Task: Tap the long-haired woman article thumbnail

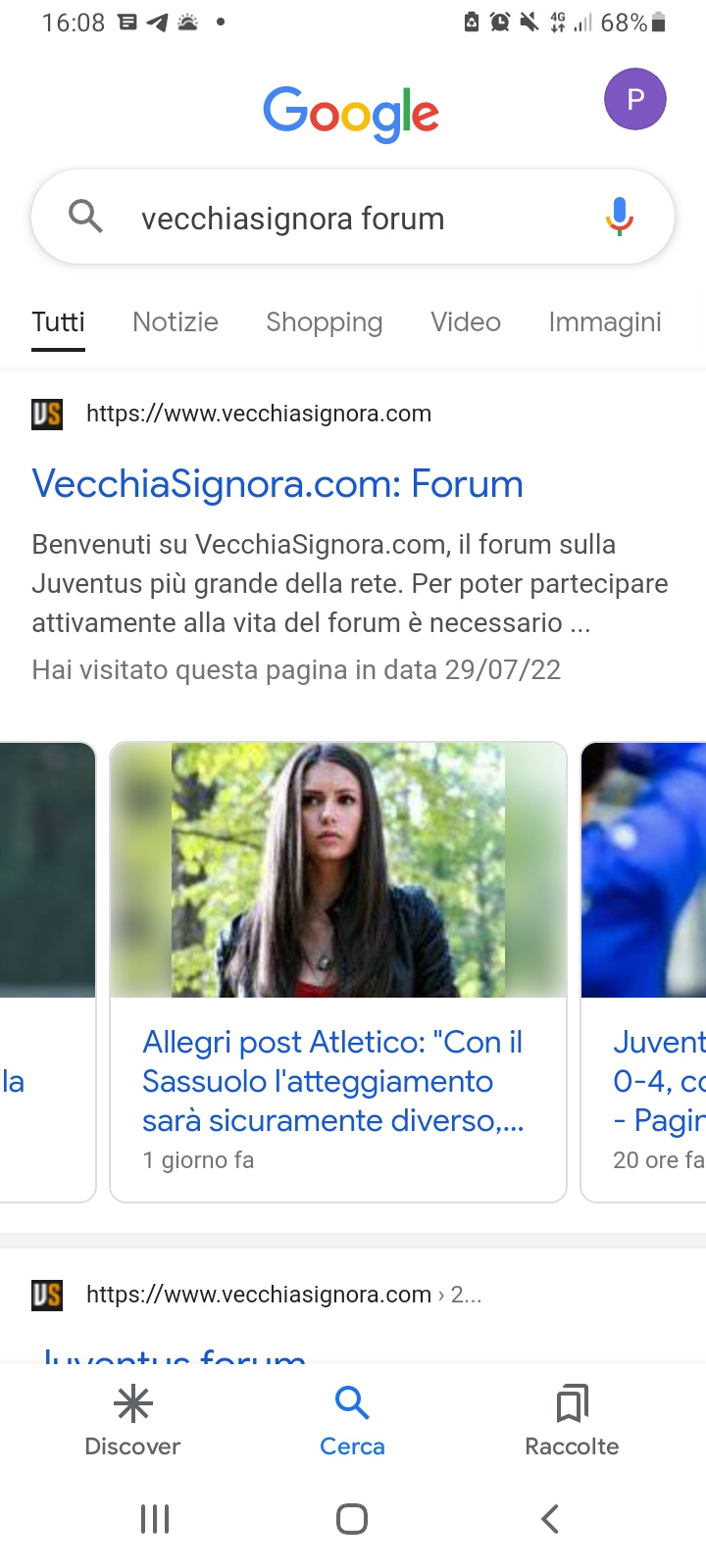Action: [x=338, y=870]
